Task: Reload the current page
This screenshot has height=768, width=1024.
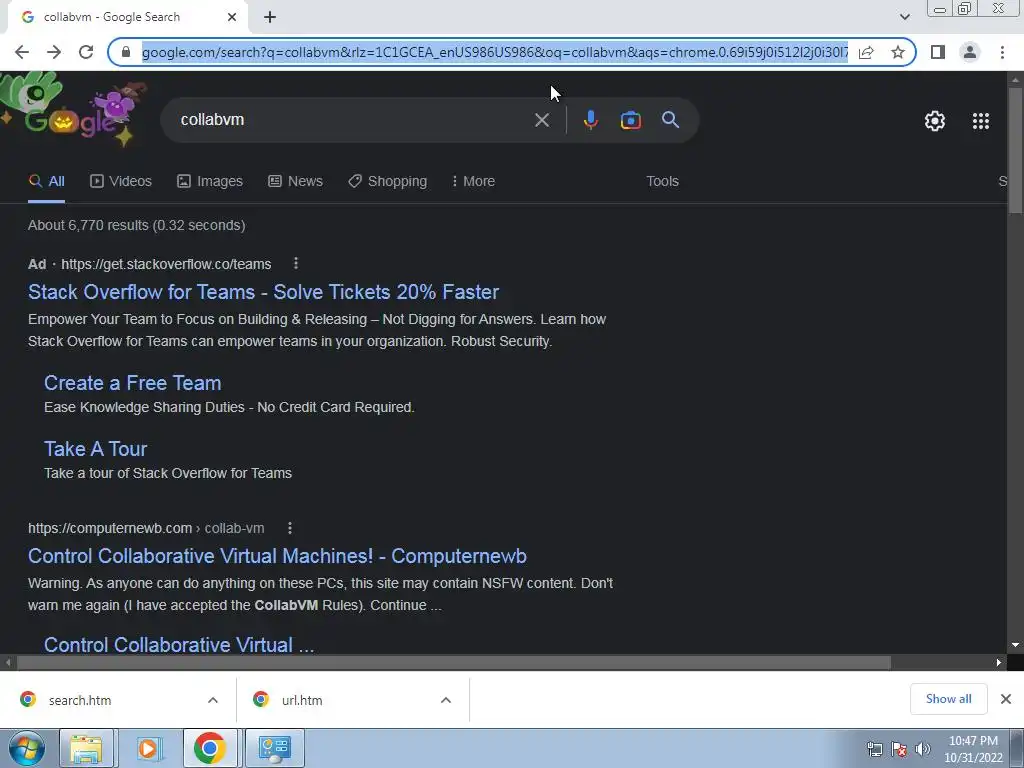Action: (86, 52)
